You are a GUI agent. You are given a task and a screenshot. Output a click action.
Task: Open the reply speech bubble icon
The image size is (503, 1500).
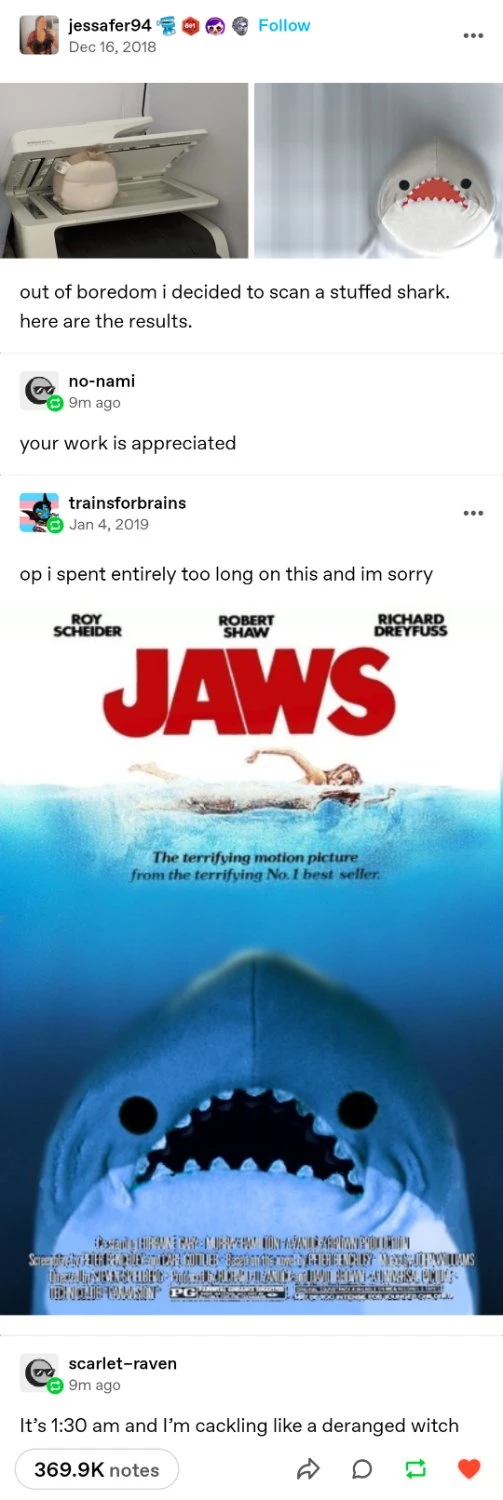click(363, 1469)
